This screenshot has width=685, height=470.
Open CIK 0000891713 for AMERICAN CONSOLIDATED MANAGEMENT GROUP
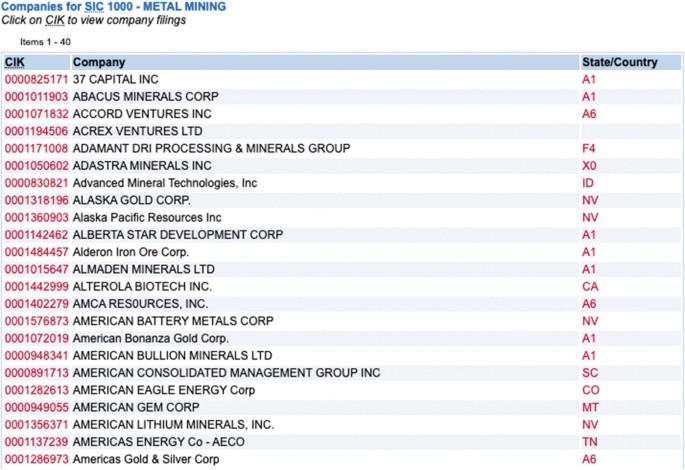(x=36, y=373)
